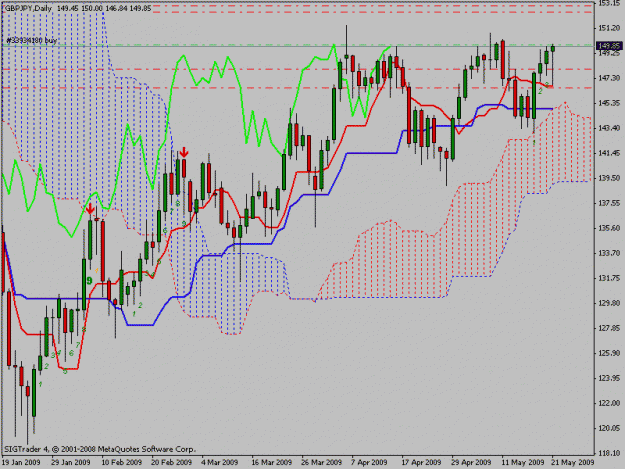Select the red down arrow near 141.45 level

click(184, 152)
